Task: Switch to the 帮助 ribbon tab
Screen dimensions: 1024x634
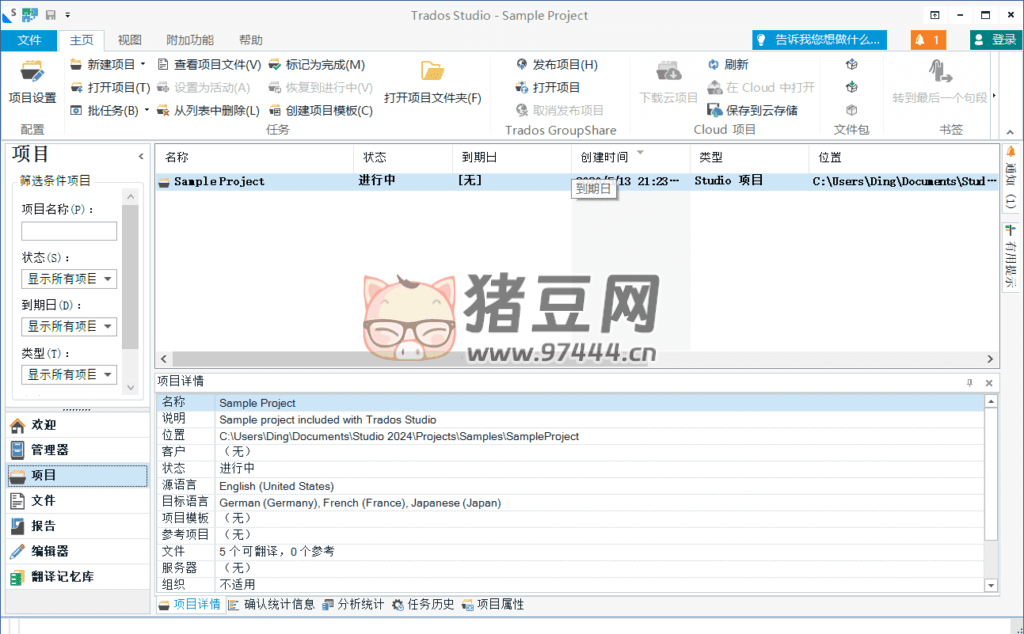Action: tap(251, 40)
